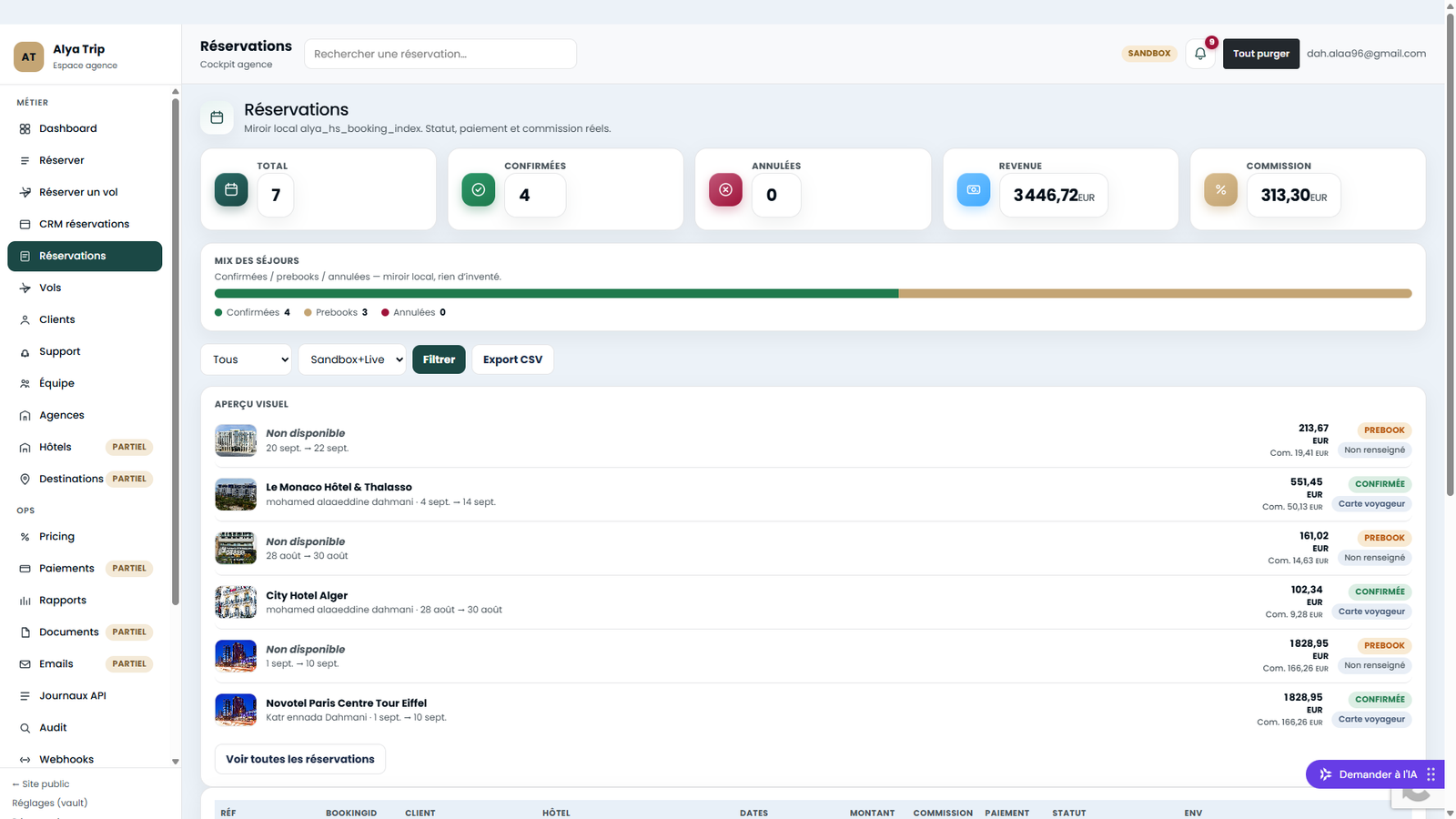The width and height of the screenshot is (1456, 819).
Task: Click Voir toutes les réservations button
Action: 300,759
